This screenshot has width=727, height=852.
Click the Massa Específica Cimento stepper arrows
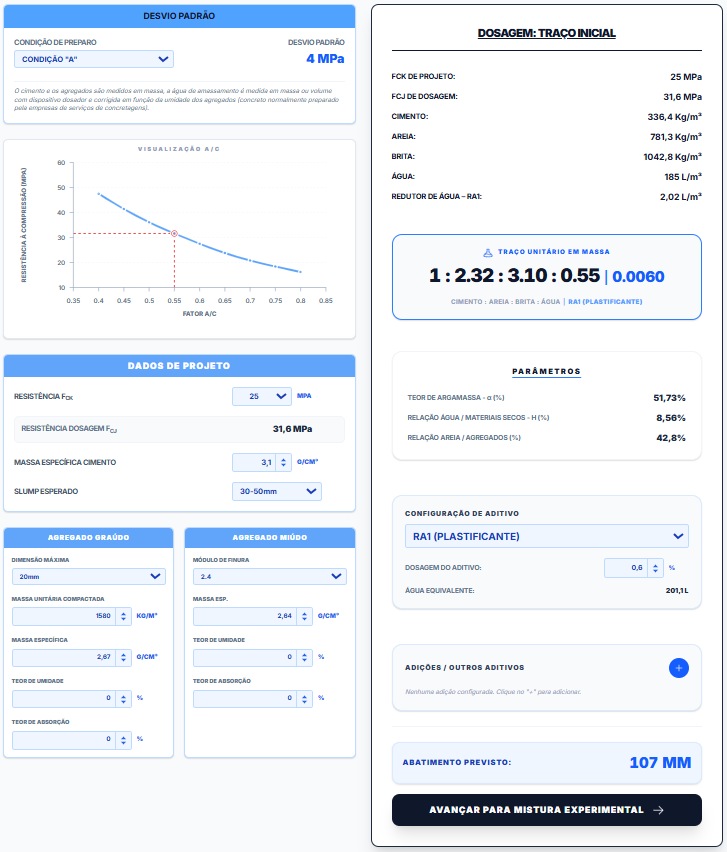(283, 462)
